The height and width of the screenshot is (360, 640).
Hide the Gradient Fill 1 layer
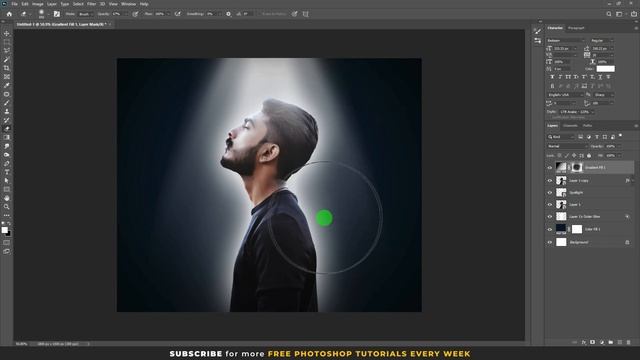[x=549, y=167]
